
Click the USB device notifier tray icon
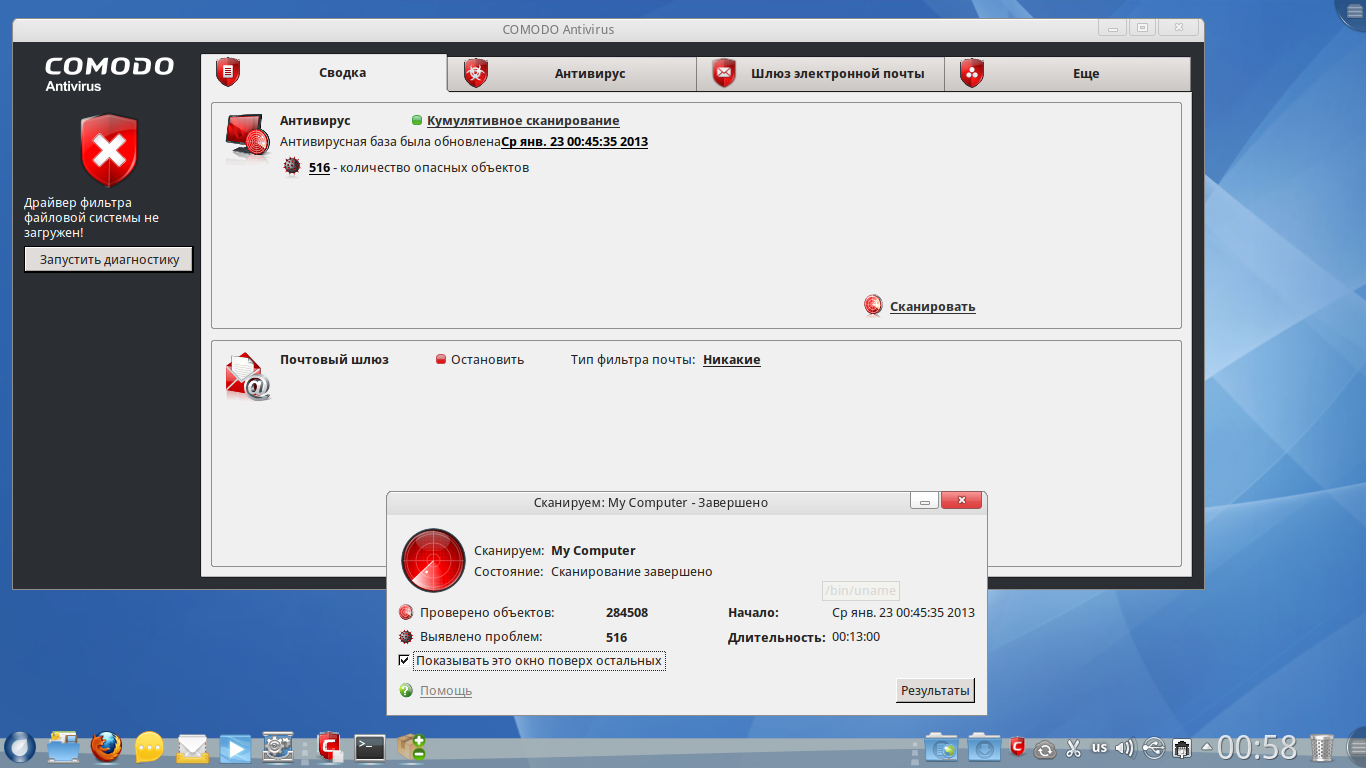[x=1153, y=747]
